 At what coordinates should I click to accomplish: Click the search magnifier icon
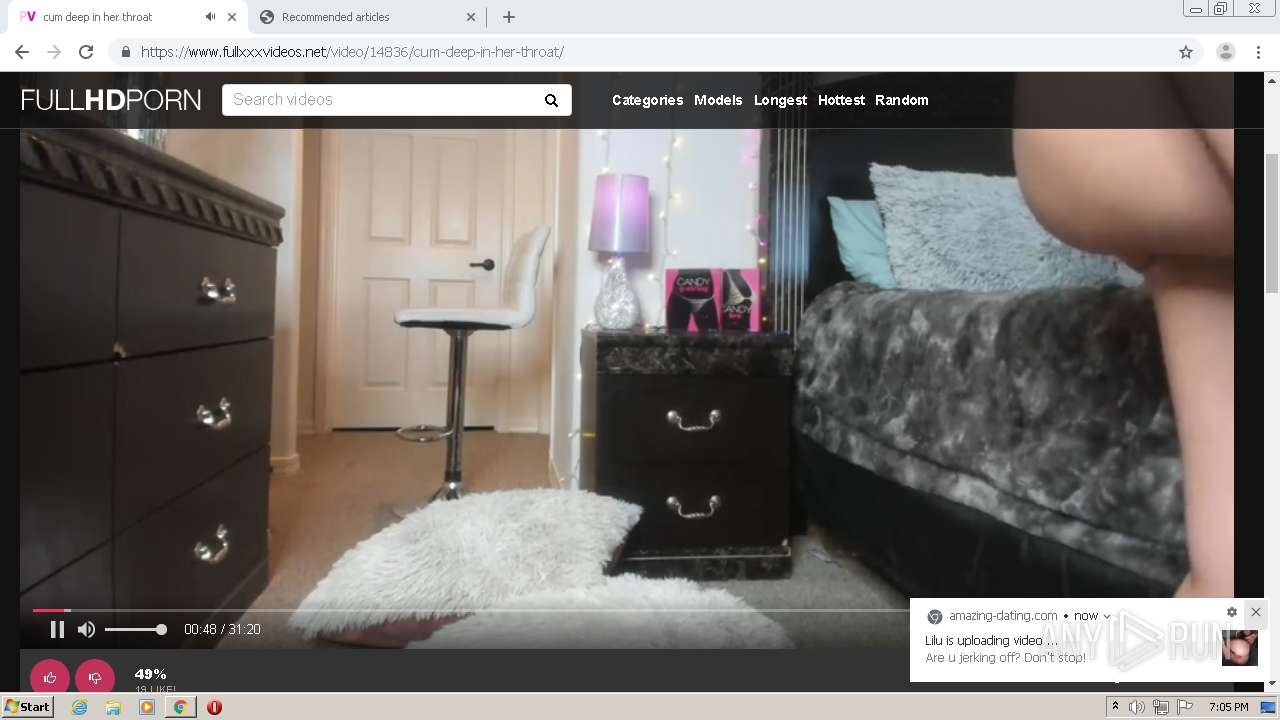pos(551,100)
